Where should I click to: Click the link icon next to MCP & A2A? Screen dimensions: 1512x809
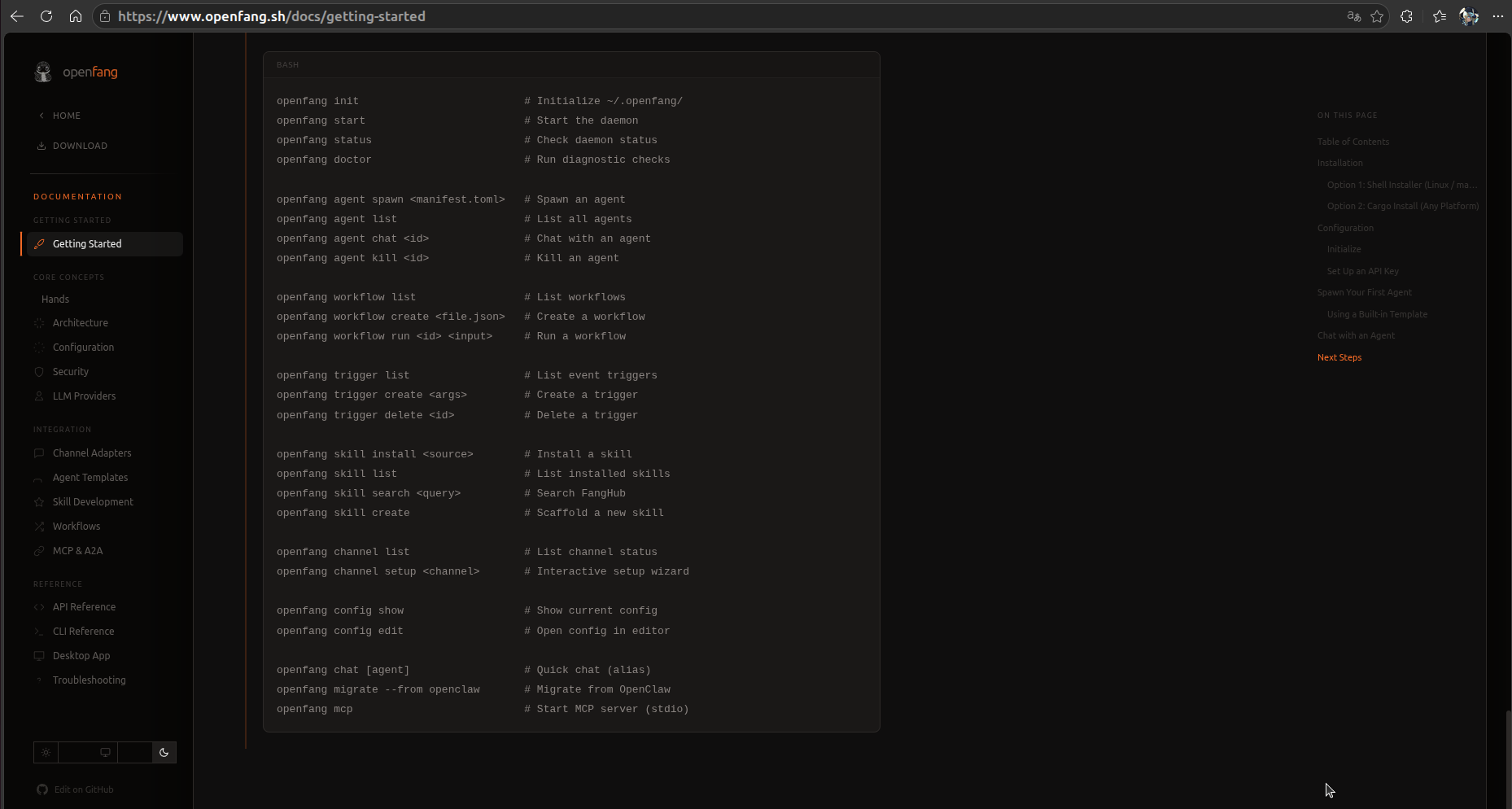(39, 551)
